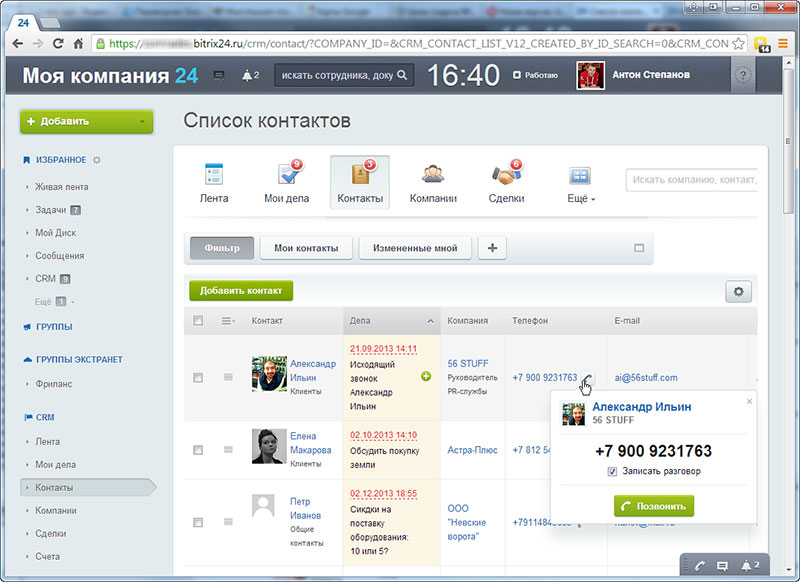Open Мой Диск in sidebar
Viewport: 800px width, 582px height.
55,233
